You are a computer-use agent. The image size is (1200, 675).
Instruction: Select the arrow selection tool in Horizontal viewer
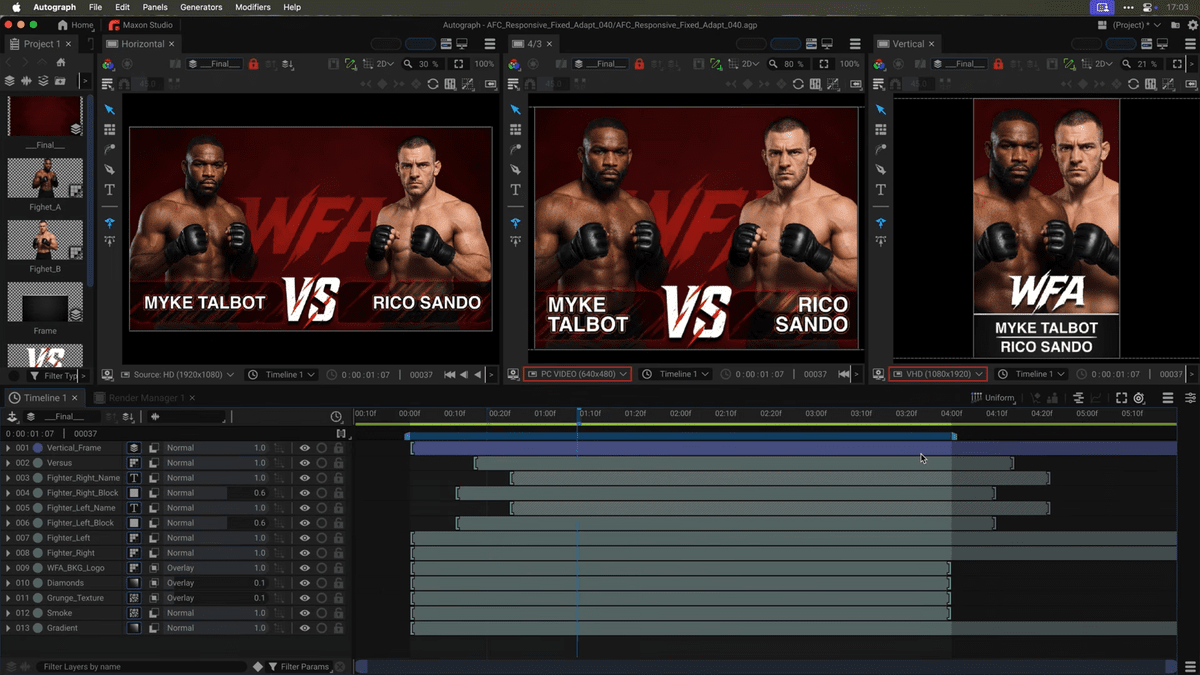(x=110, y=110)
